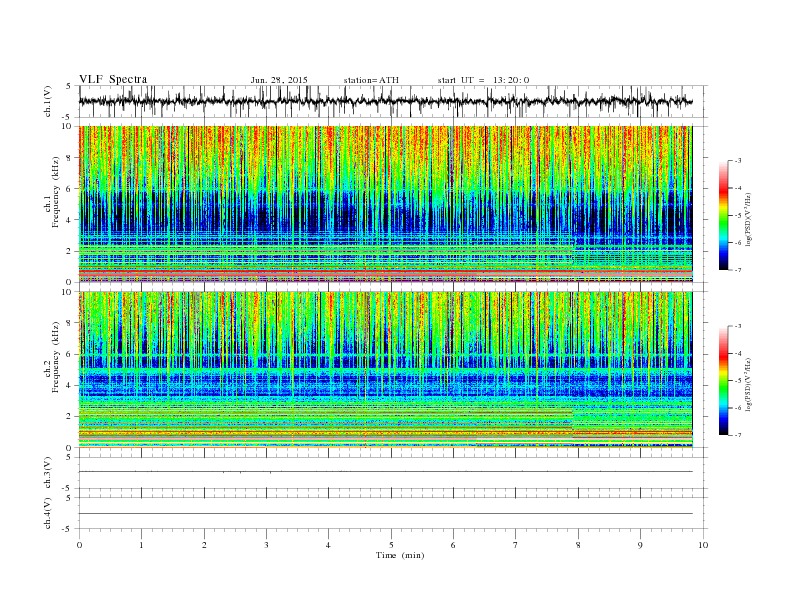Click time axis tick label "9"

click(x=640, y=545)
